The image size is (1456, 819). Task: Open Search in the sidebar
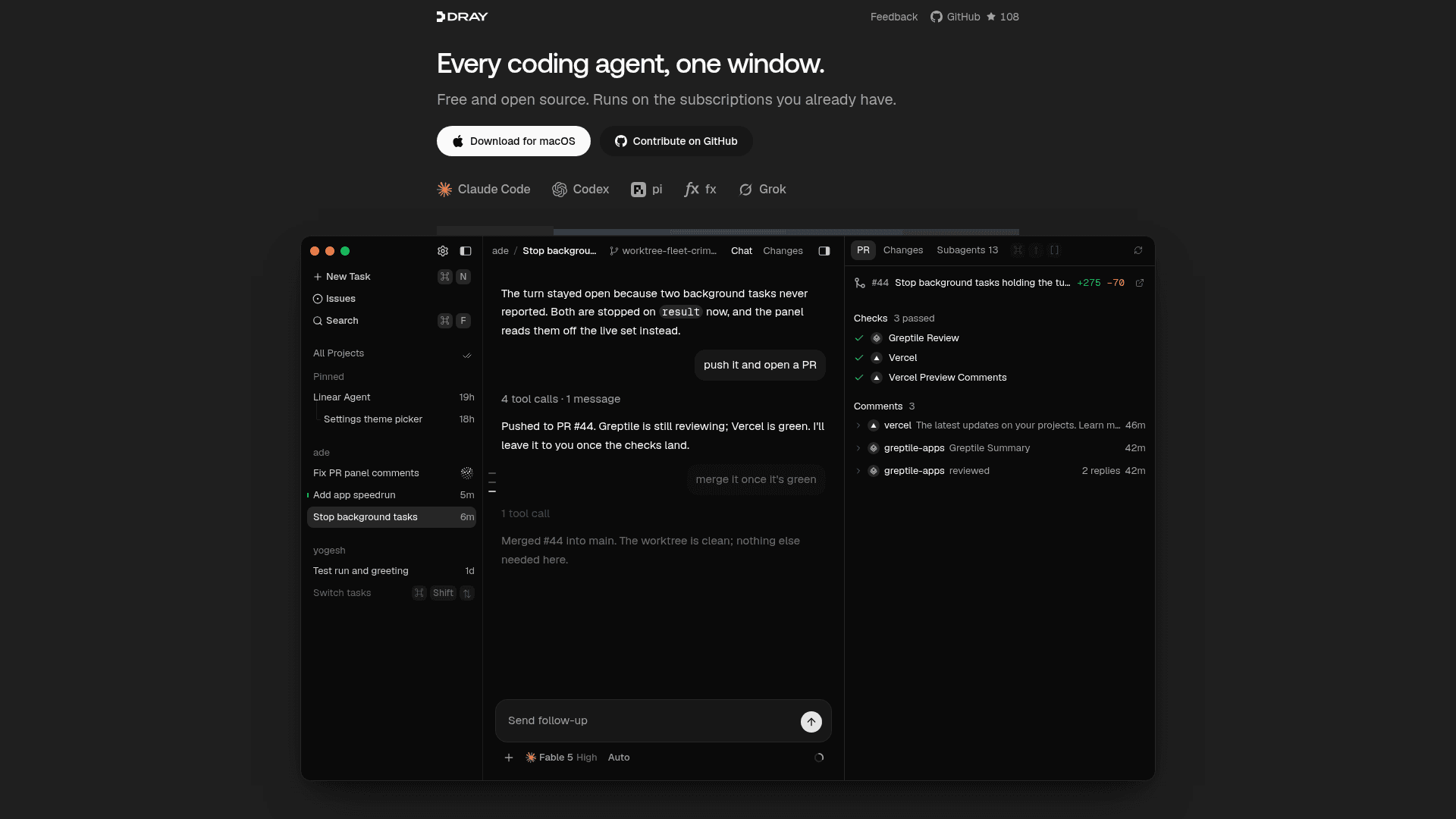point(391,321)
